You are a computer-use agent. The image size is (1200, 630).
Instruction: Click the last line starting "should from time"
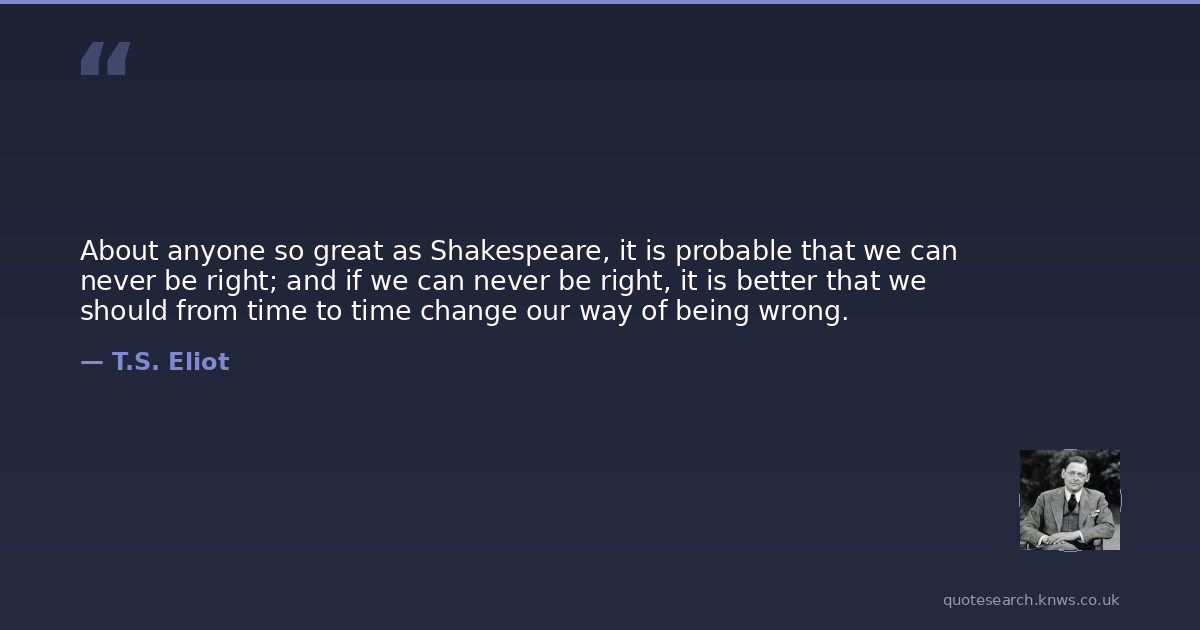pyautogui.click(x=463, y=311)
